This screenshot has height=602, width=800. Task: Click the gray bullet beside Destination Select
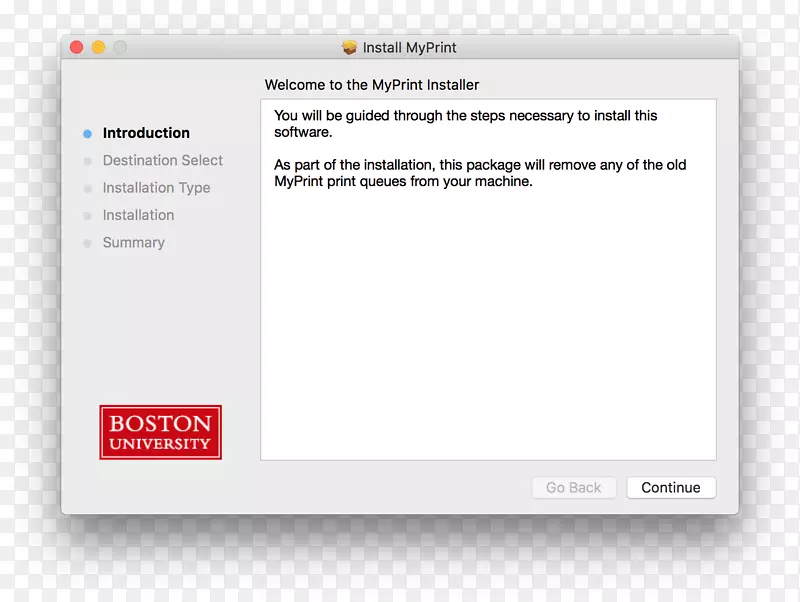coord(87,161)
